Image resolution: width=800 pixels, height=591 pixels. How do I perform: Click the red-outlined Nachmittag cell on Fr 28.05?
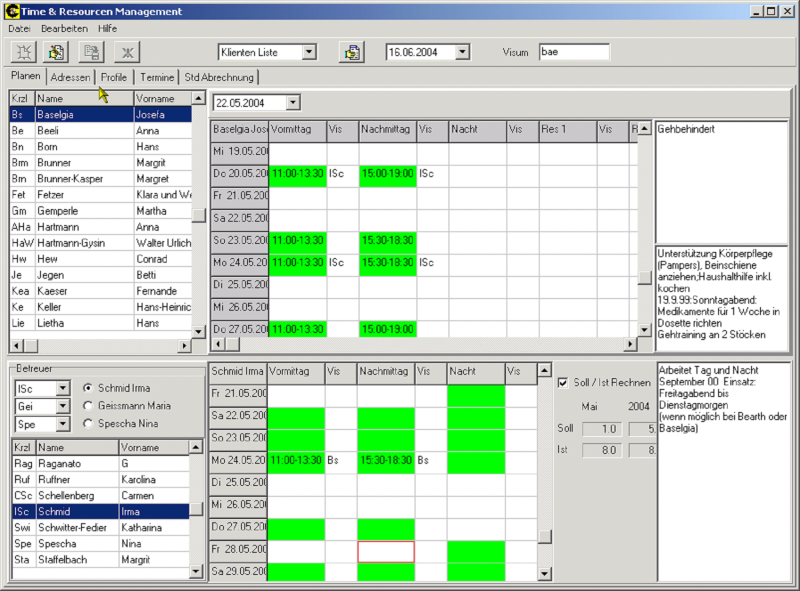(x=386, y=552)
